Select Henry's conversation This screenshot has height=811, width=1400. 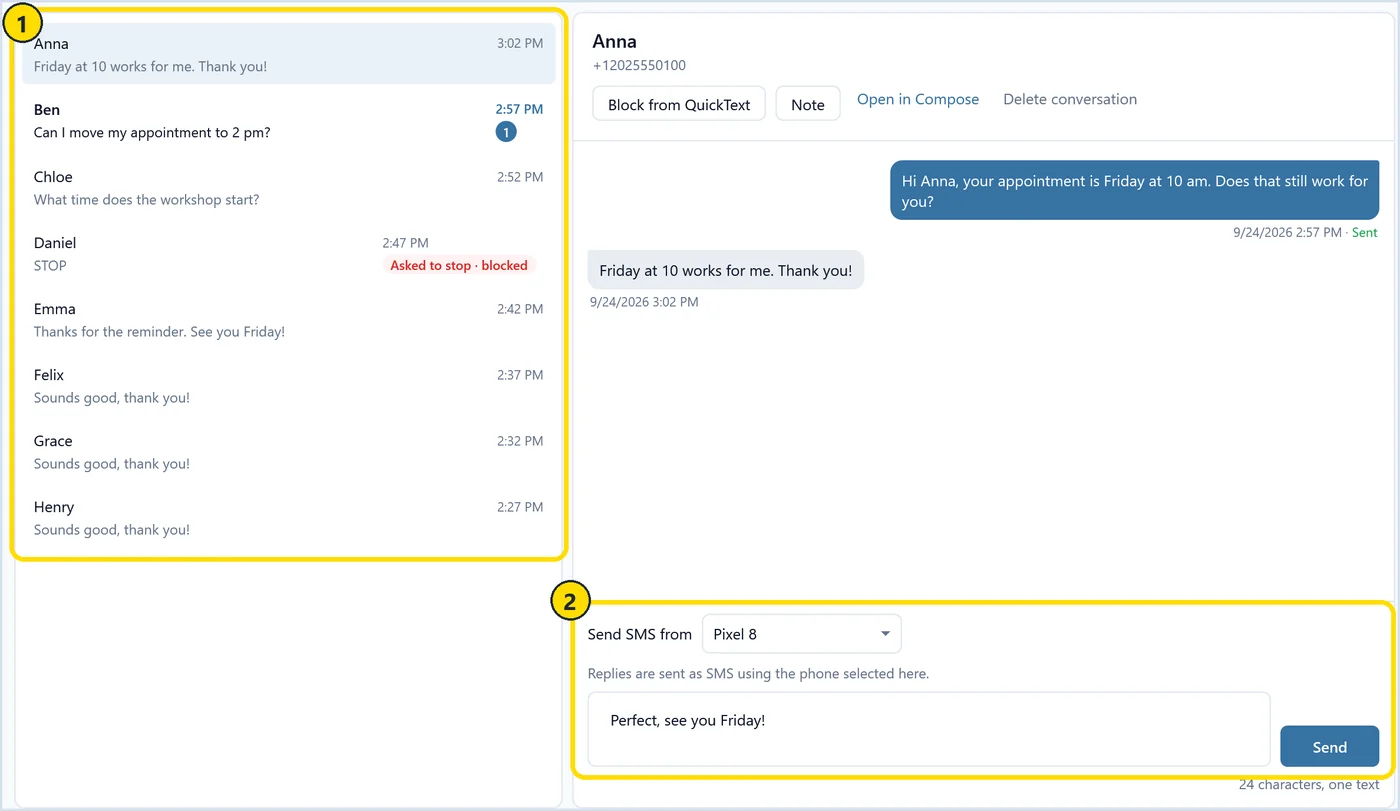(288, 517)
